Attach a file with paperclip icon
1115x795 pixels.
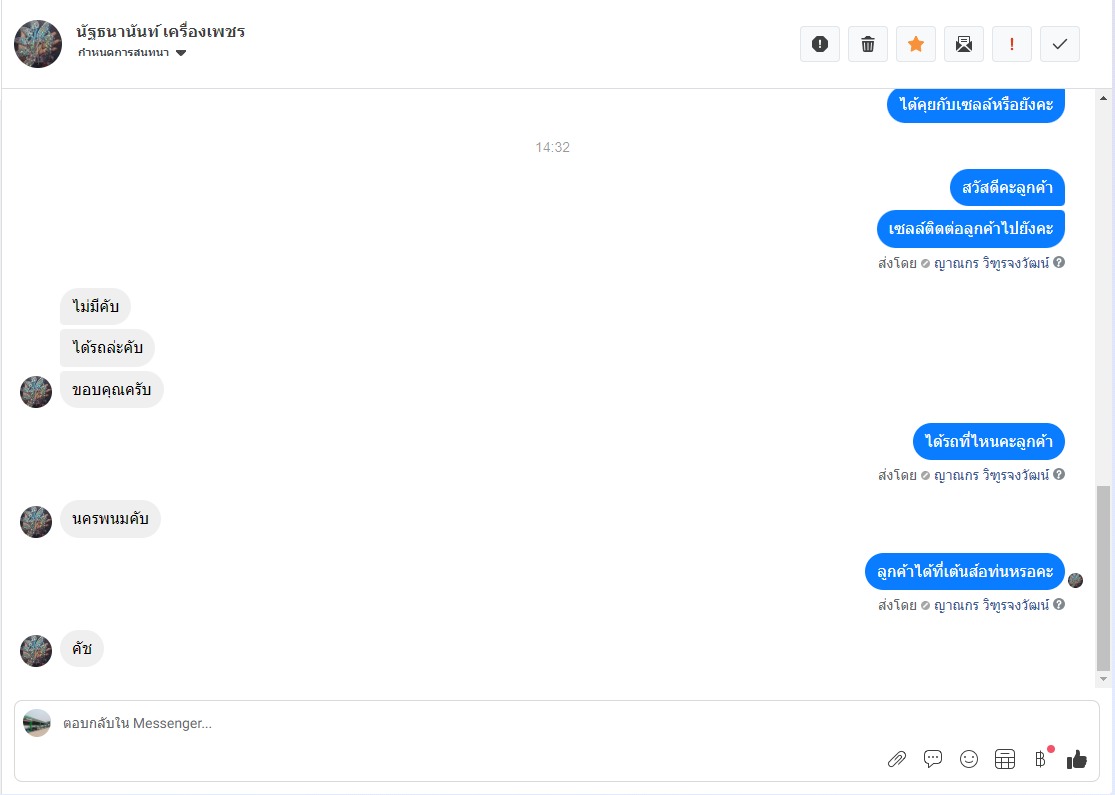tap(897, 759)
